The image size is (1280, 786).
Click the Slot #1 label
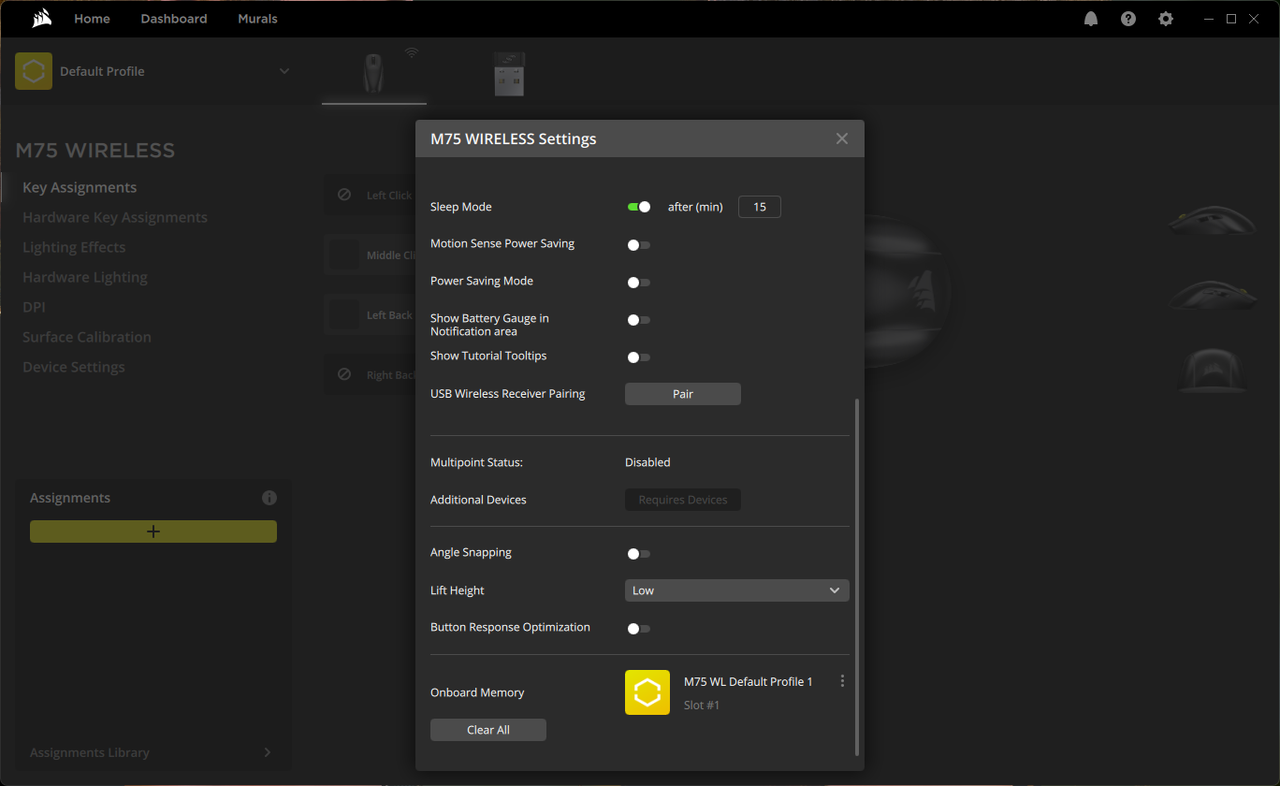coord(702,706)
